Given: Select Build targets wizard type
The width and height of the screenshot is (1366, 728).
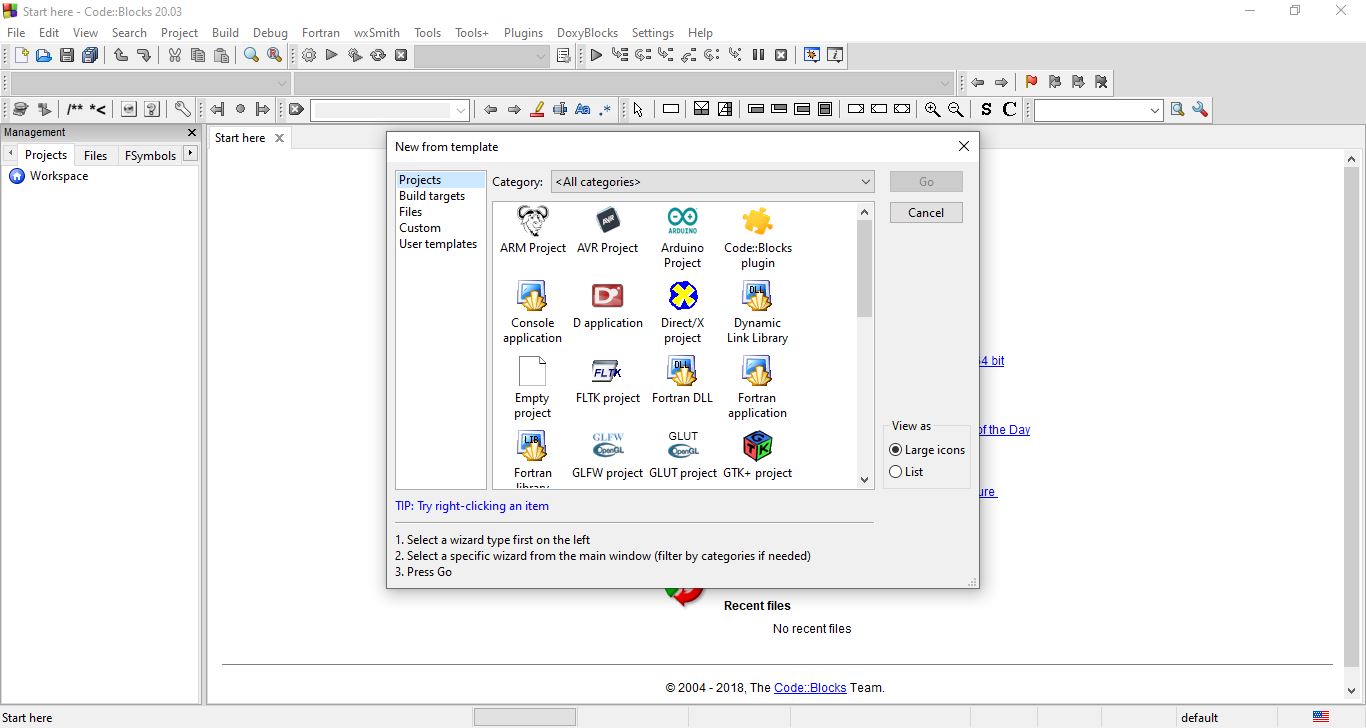Looking at the screenshot, I should point(432,196).
